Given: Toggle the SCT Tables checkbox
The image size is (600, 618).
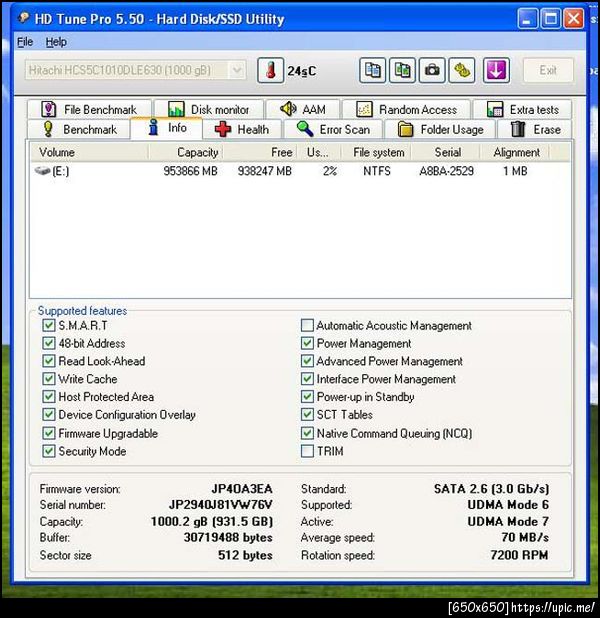Looking at the screenshot, I should pos(307,415).
